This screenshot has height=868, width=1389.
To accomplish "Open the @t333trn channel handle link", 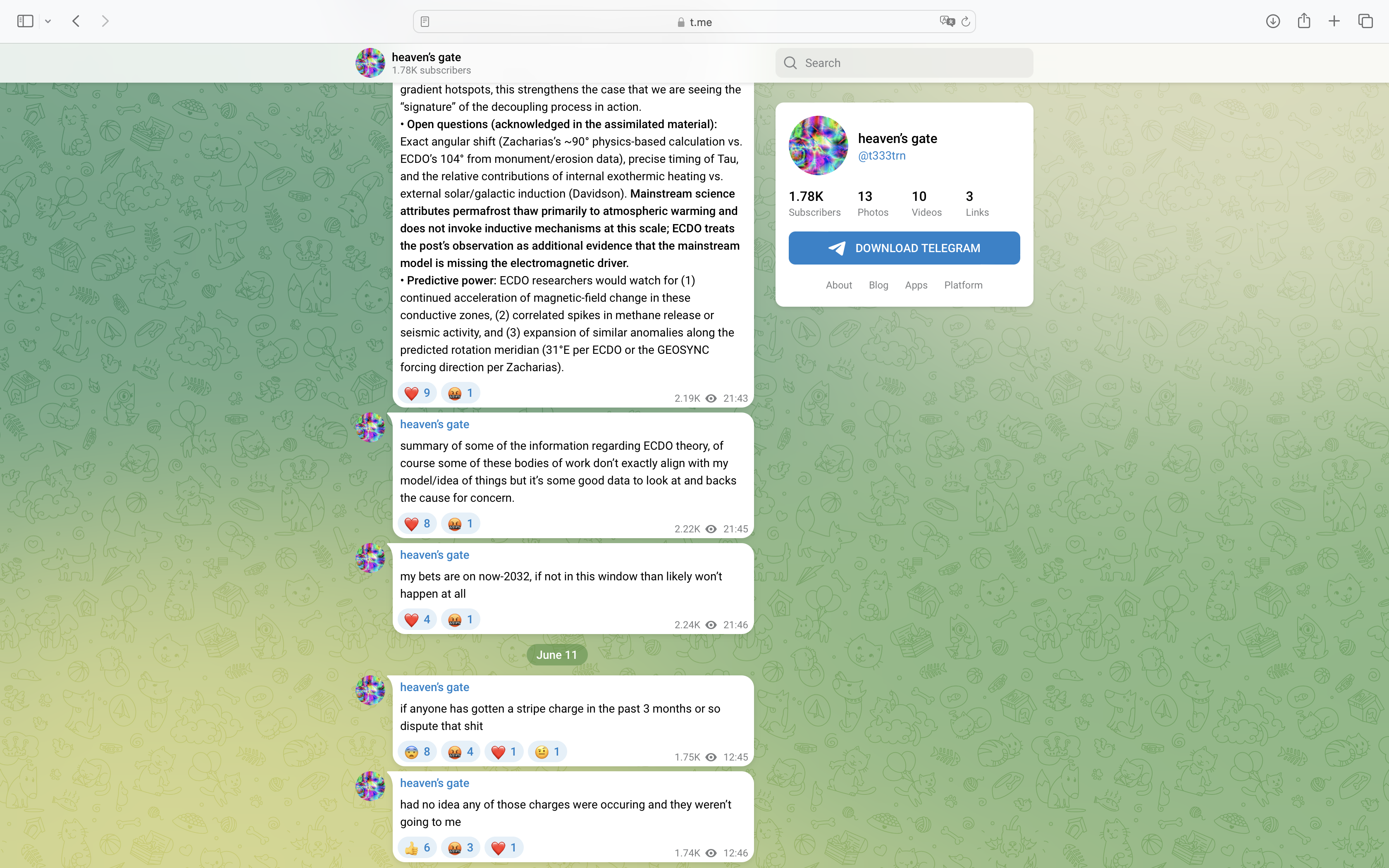I will [882, 155].
